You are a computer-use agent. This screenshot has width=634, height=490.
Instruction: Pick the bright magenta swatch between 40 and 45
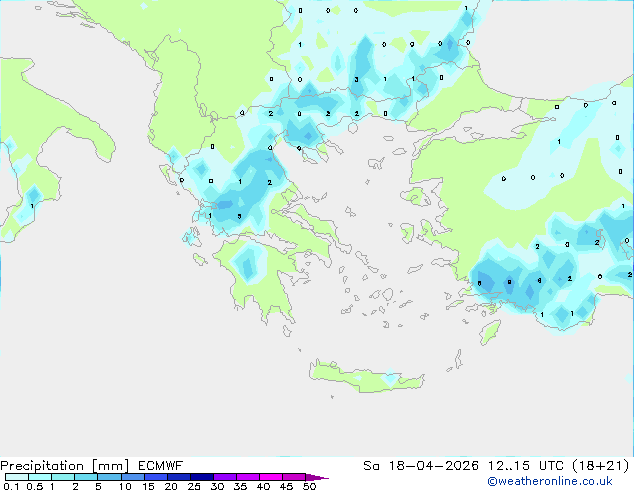tap(271, 477)
